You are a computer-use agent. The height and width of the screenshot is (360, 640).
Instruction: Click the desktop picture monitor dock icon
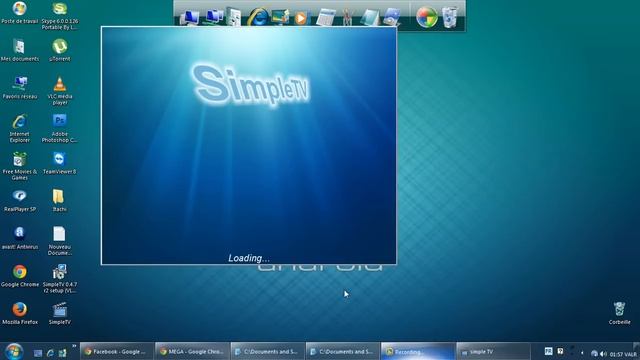(x=280, y=16)
